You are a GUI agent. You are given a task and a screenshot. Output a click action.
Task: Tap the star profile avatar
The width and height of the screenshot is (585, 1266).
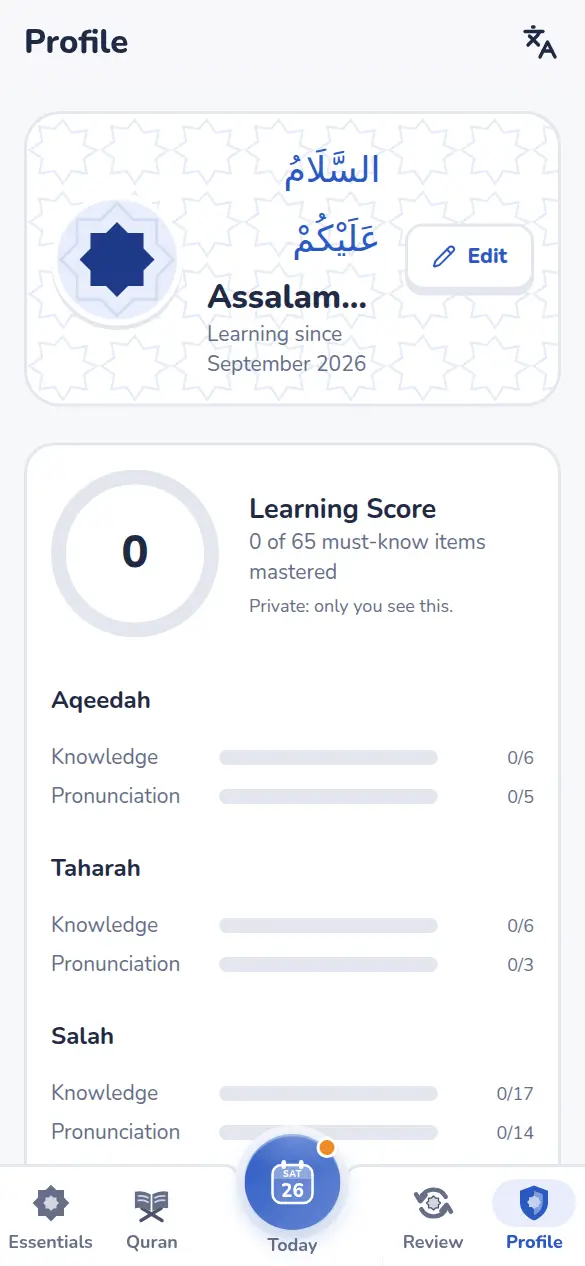(x=117, y=259)
